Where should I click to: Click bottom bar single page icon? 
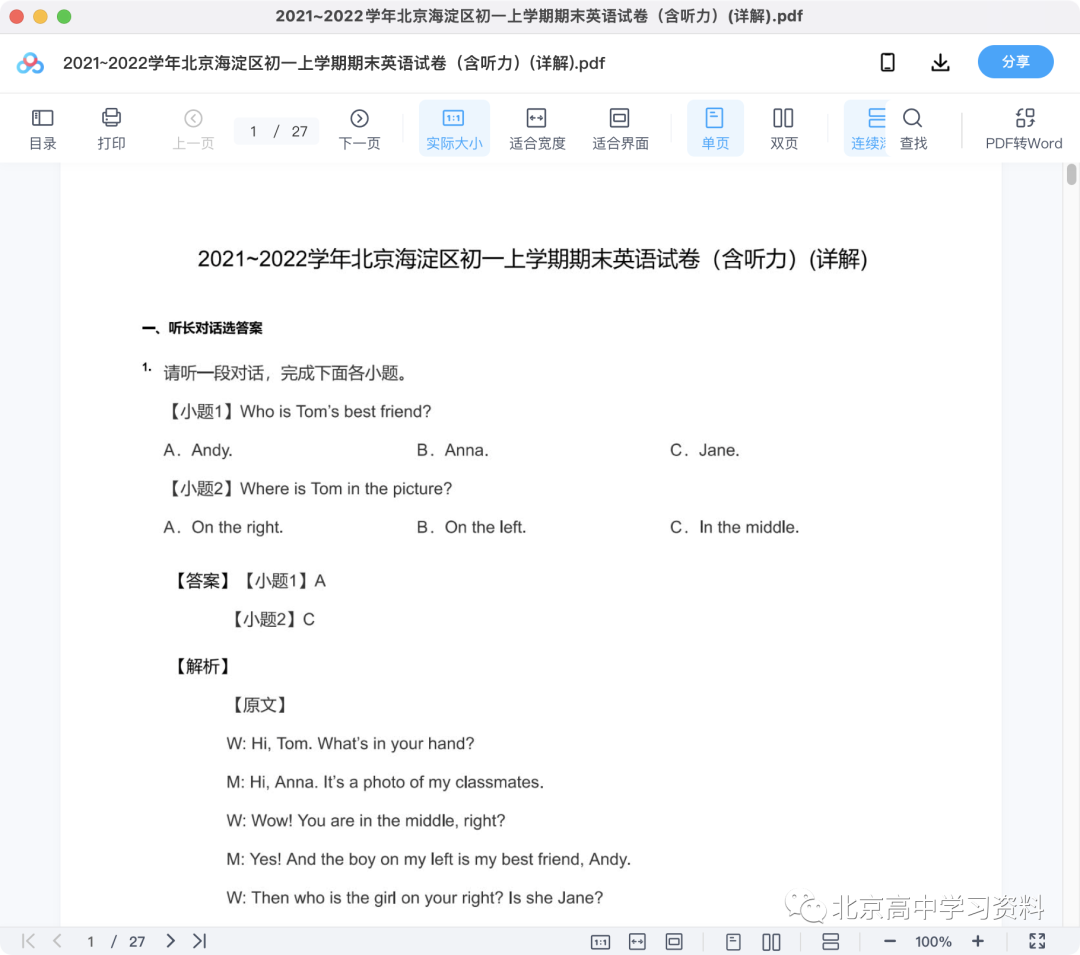pyautogui.click(x=733, y=941)
